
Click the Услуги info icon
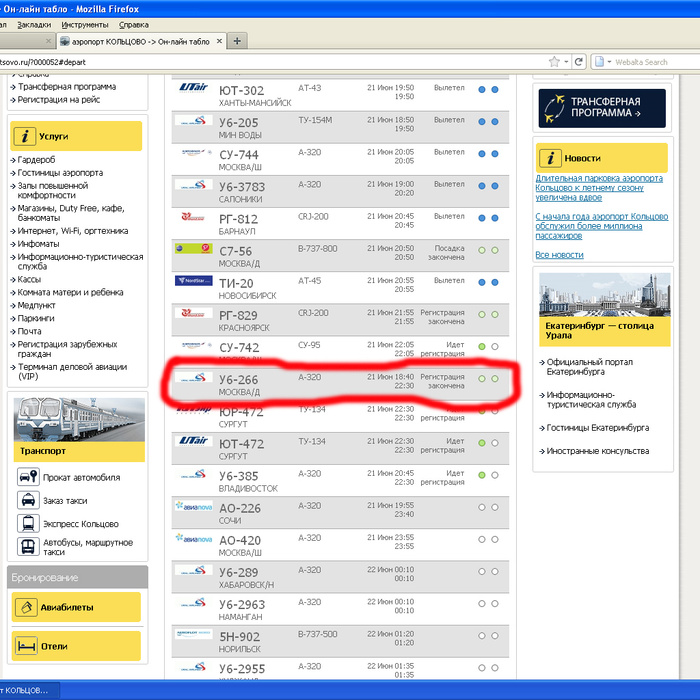pos(27,136)
